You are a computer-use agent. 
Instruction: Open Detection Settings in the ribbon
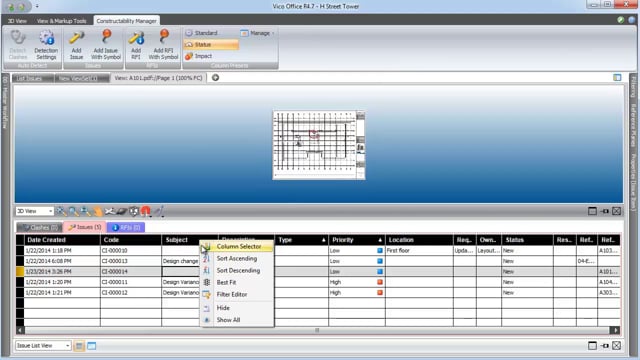(x=46, y=45)
